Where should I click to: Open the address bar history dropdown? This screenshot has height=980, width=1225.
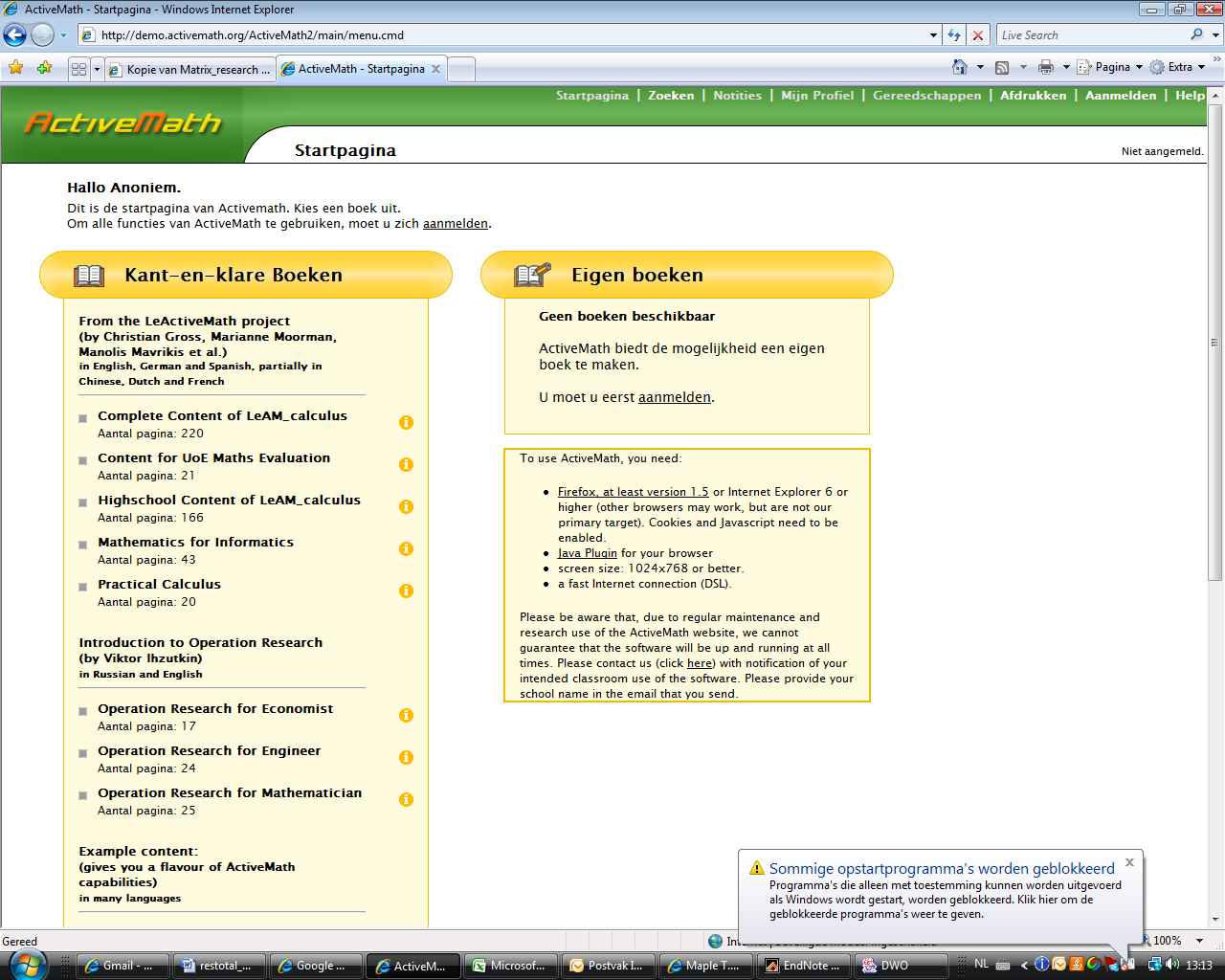click(933, 35)
